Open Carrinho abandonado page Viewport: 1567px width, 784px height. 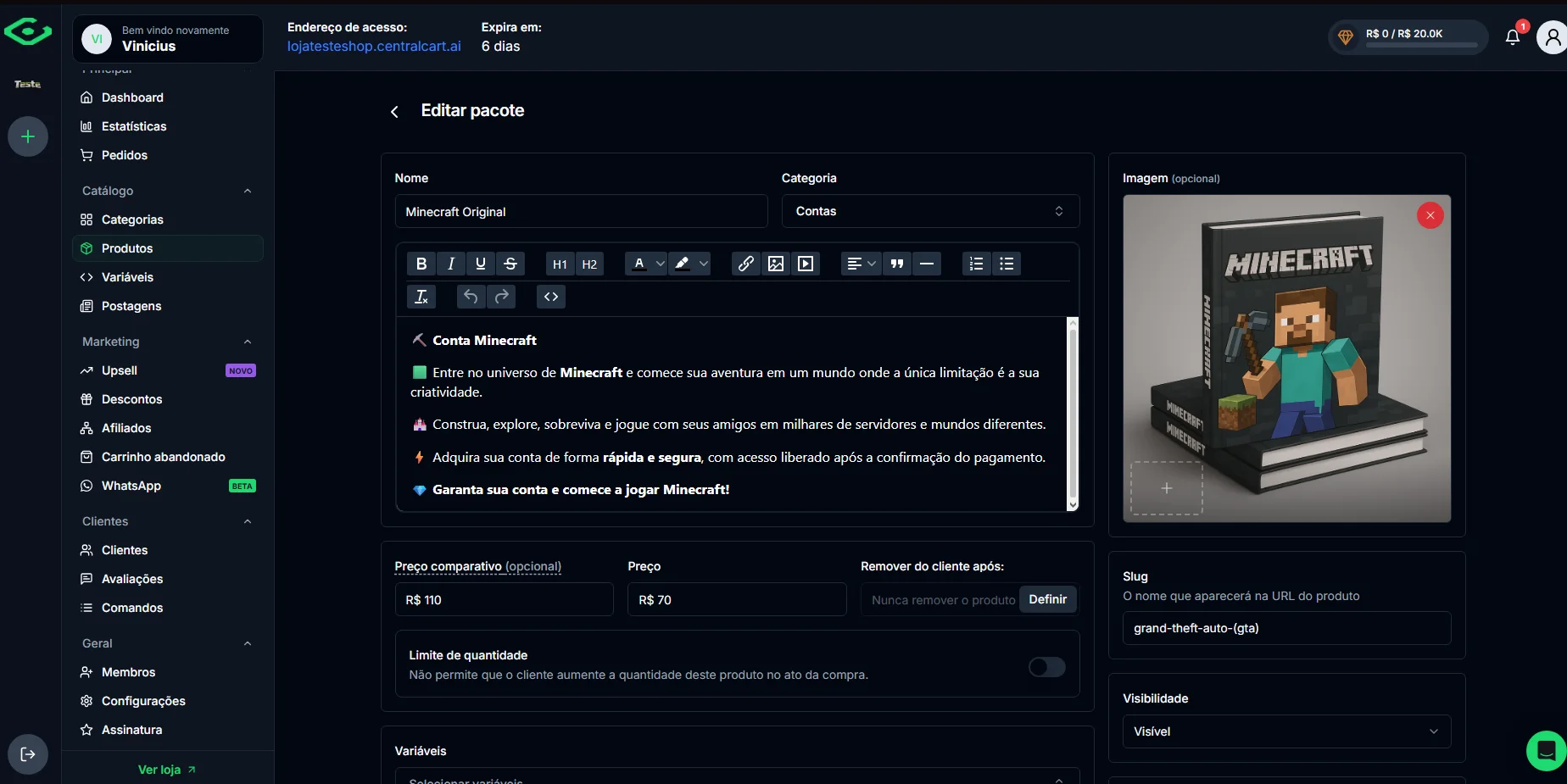tap(168, 457)
